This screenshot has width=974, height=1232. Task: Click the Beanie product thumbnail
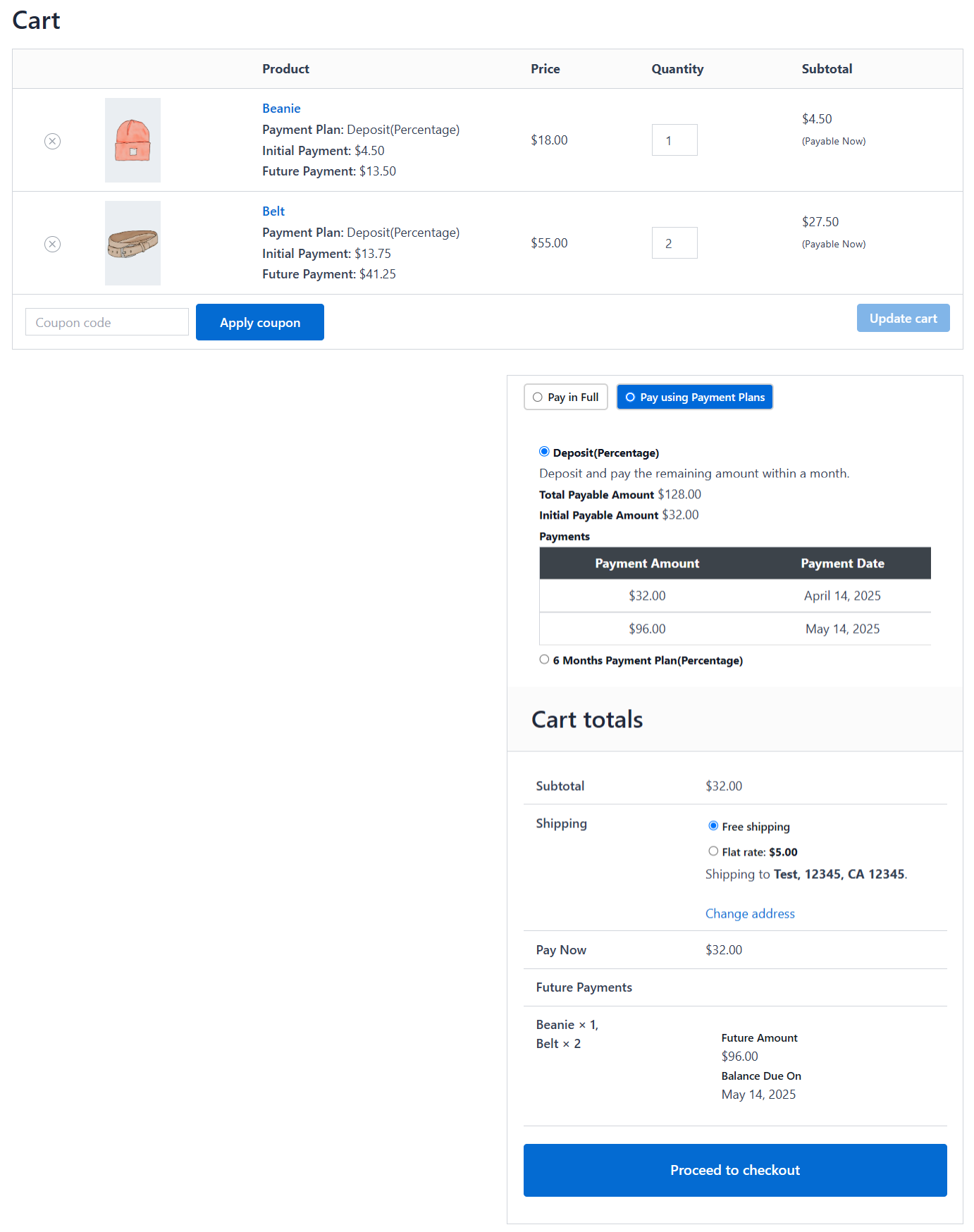132,140
